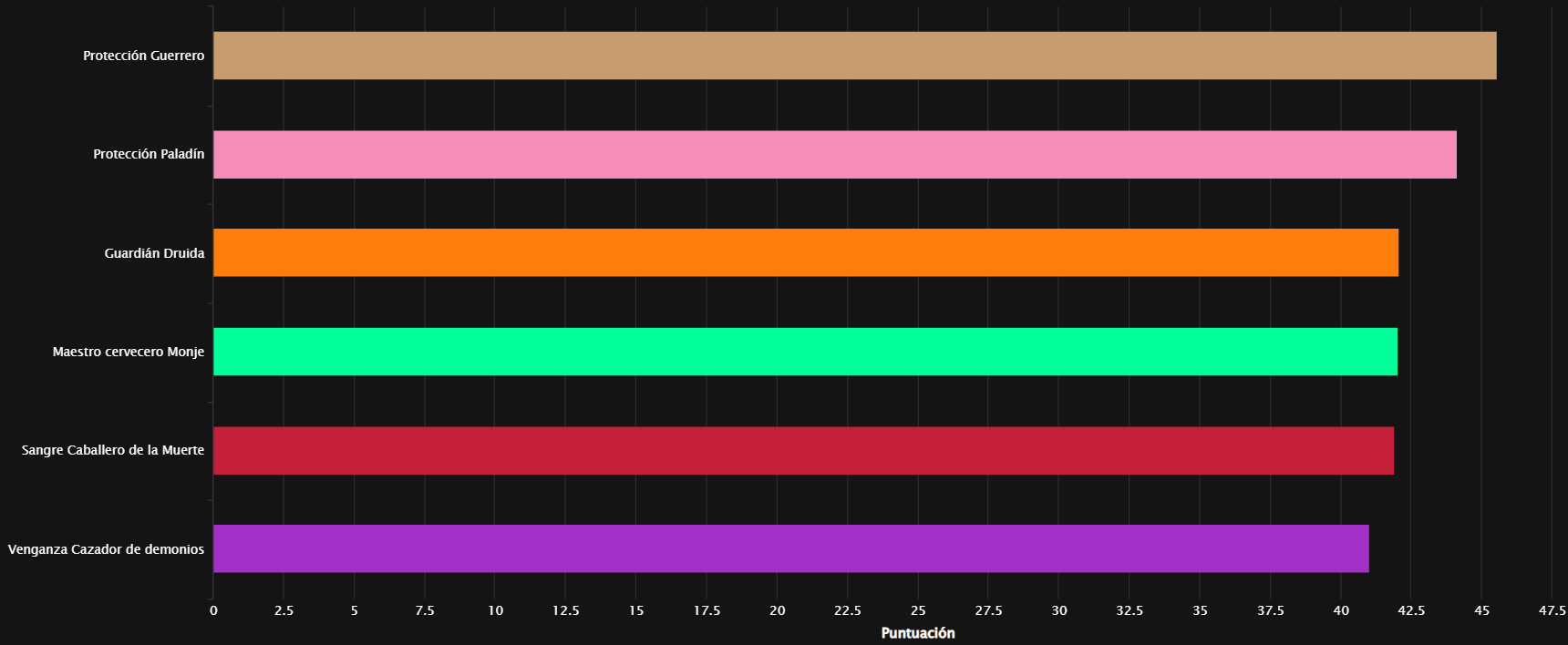1568x645 pixels.
Task: Select the '12.5' tick value
Action: [x=565, y=610]
